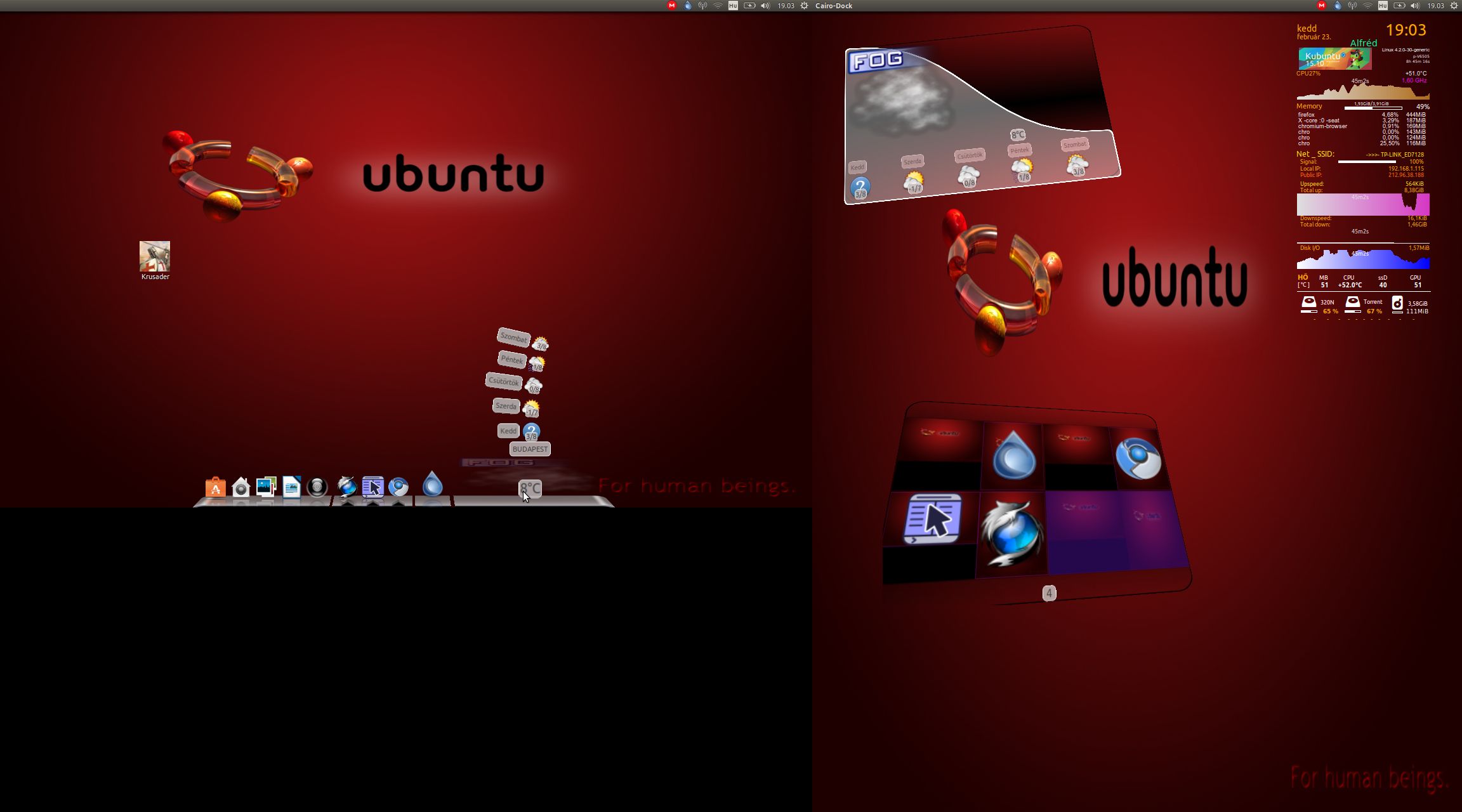
Task: Click the pink upload speed graph
Action: pyautogui.click(x=1363, y=205)
